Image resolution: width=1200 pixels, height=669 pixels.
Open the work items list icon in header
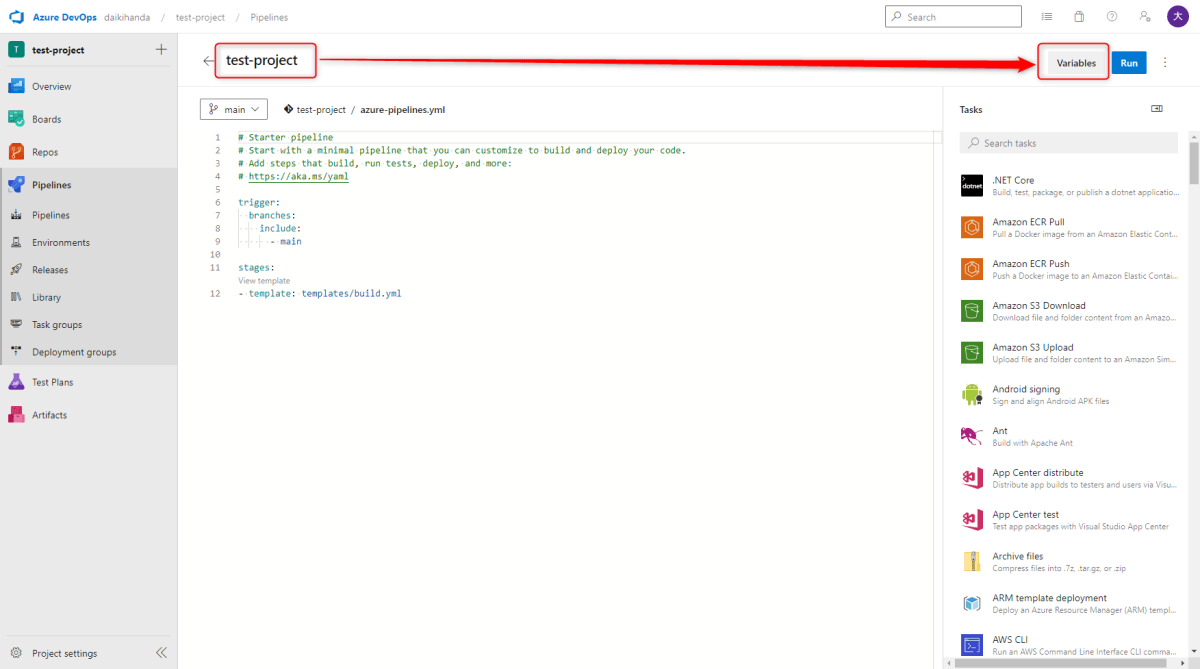[1047, 17]
